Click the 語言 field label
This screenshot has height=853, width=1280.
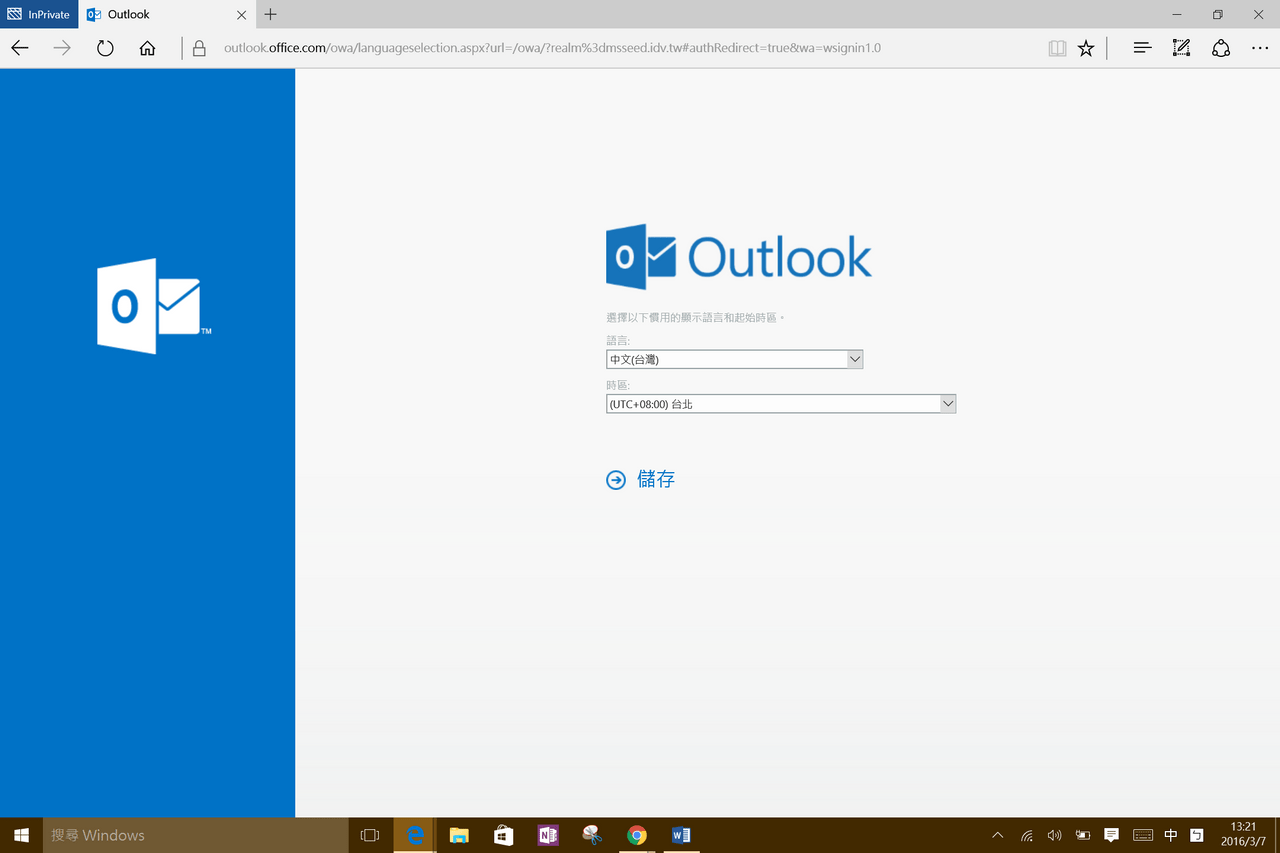618,341
